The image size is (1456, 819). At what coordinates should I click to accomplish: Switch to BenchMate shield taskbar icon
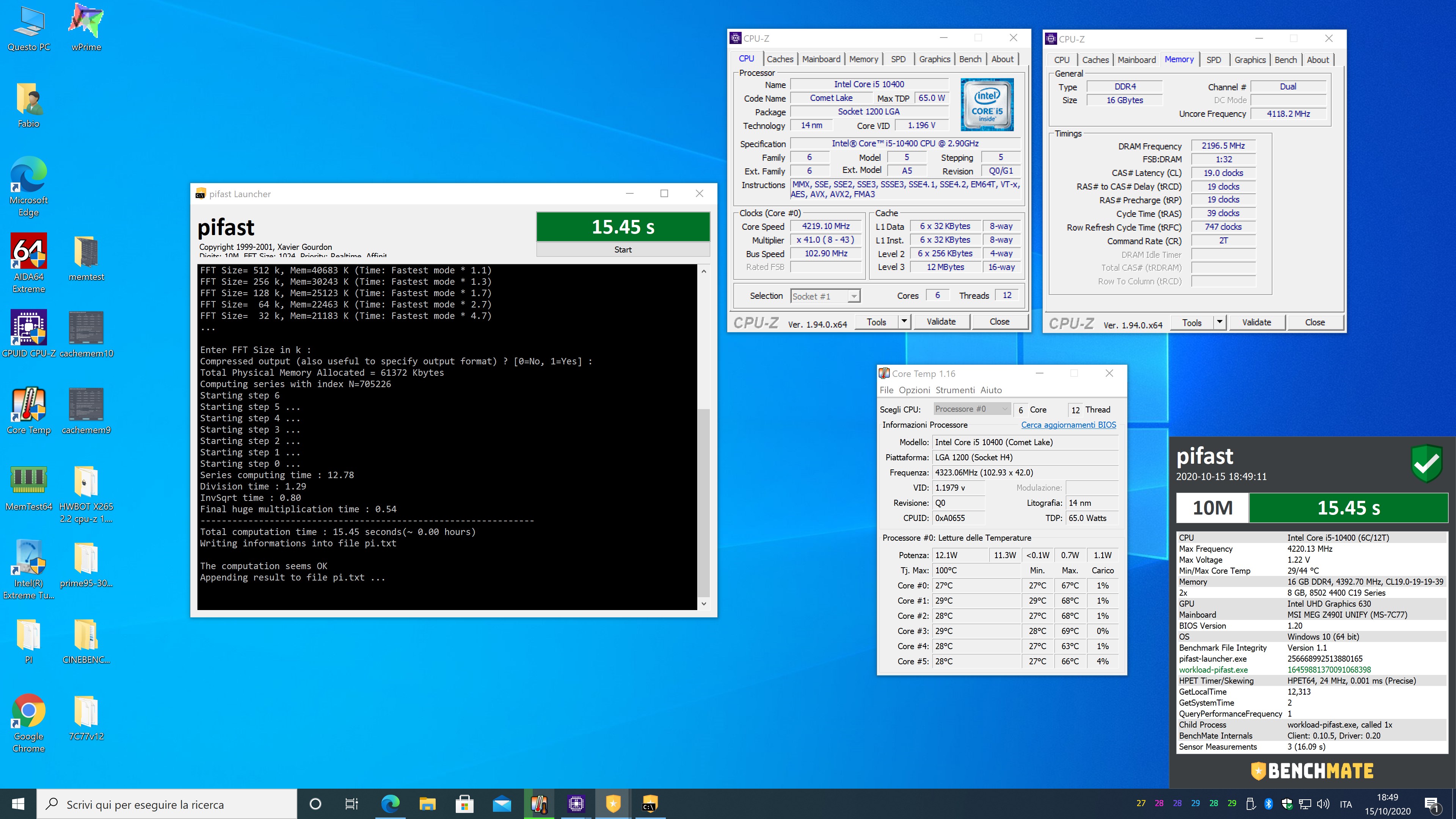[613, 804]
